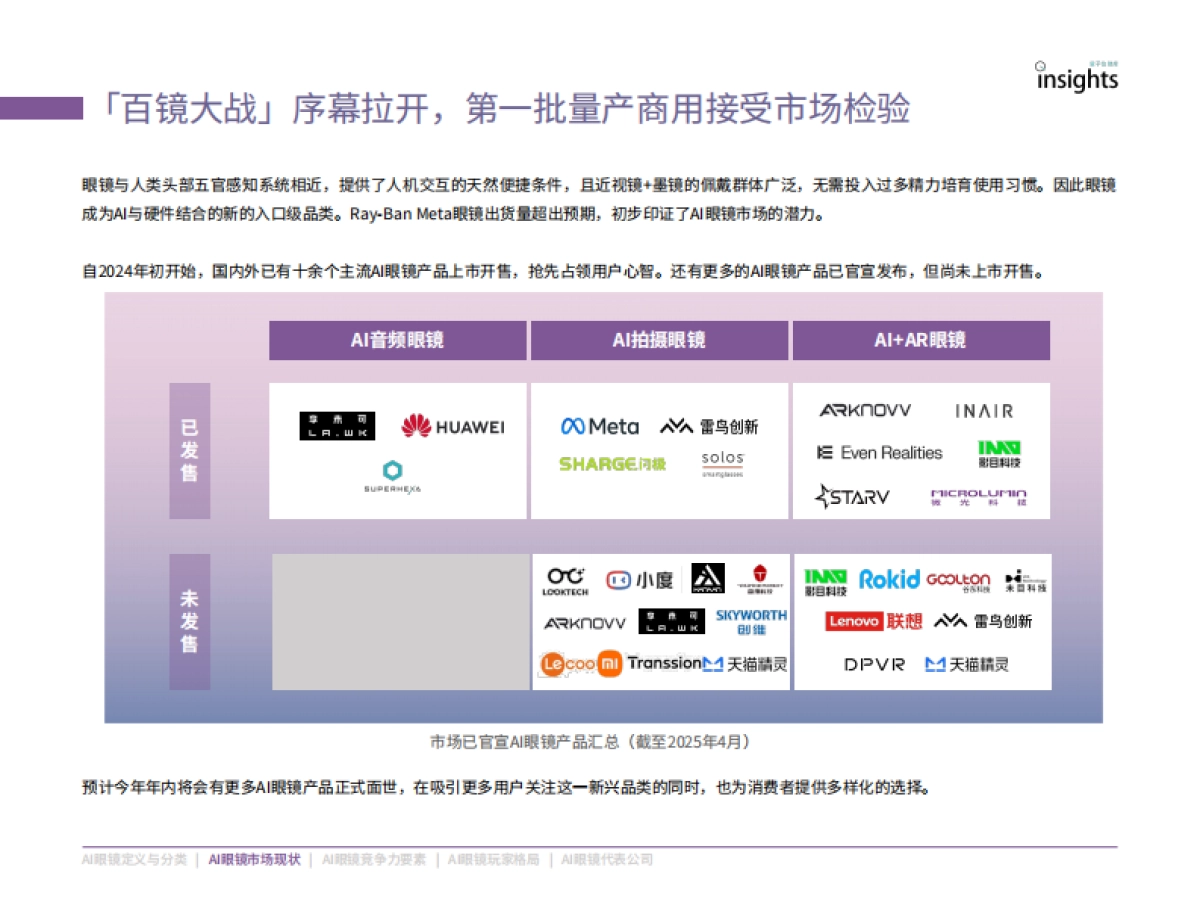Select the Meta logo under AI拍摄眼镜

(598, 425)
